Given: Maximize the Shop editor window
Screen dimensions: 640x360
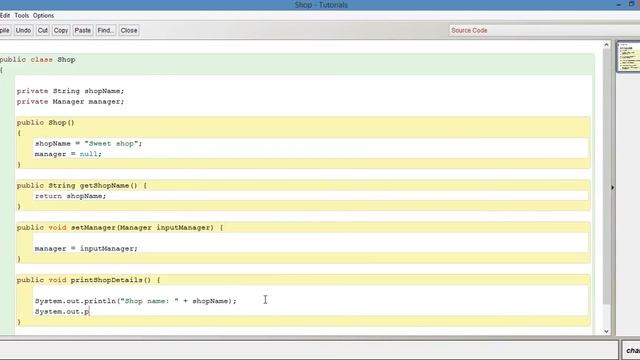Looking at the screenshot, I should coord(631,4).
